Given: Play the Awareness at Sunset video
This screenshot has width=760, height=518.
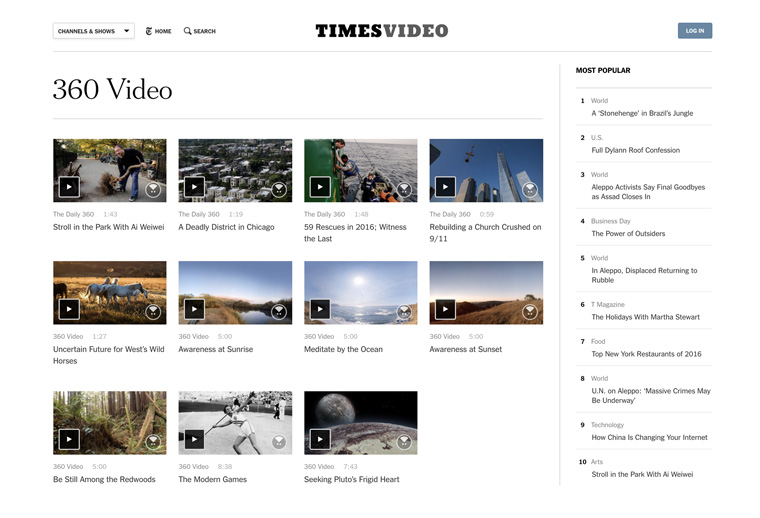Looking at the screenshot, I should click(445, 309).
